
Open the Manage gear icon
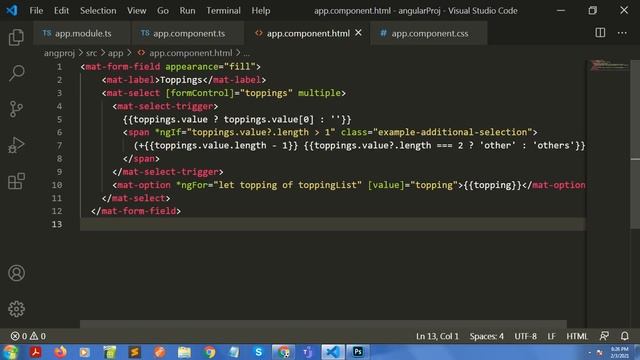(16, 309)
